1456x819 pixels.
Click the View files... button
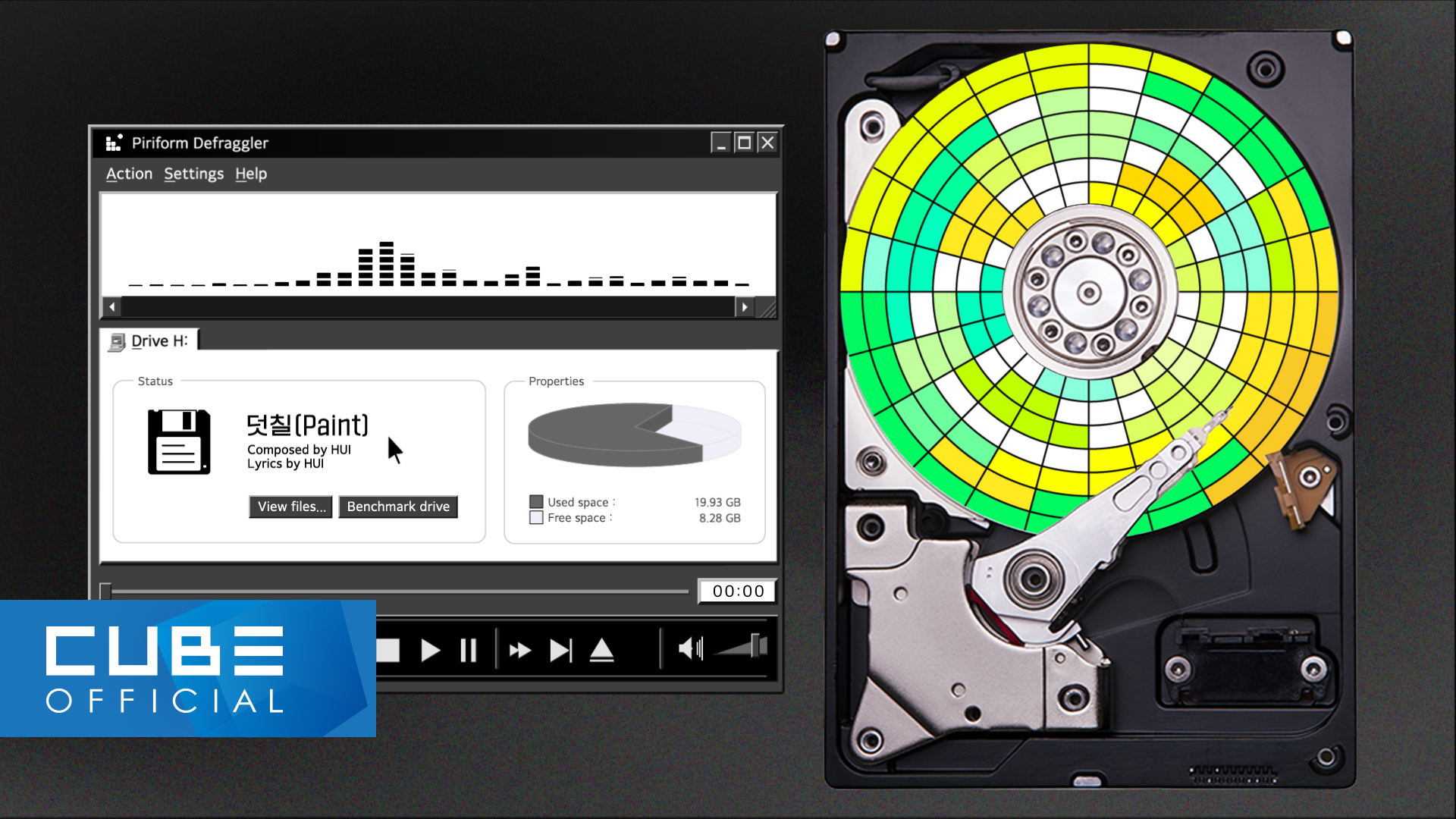point(291,507)
